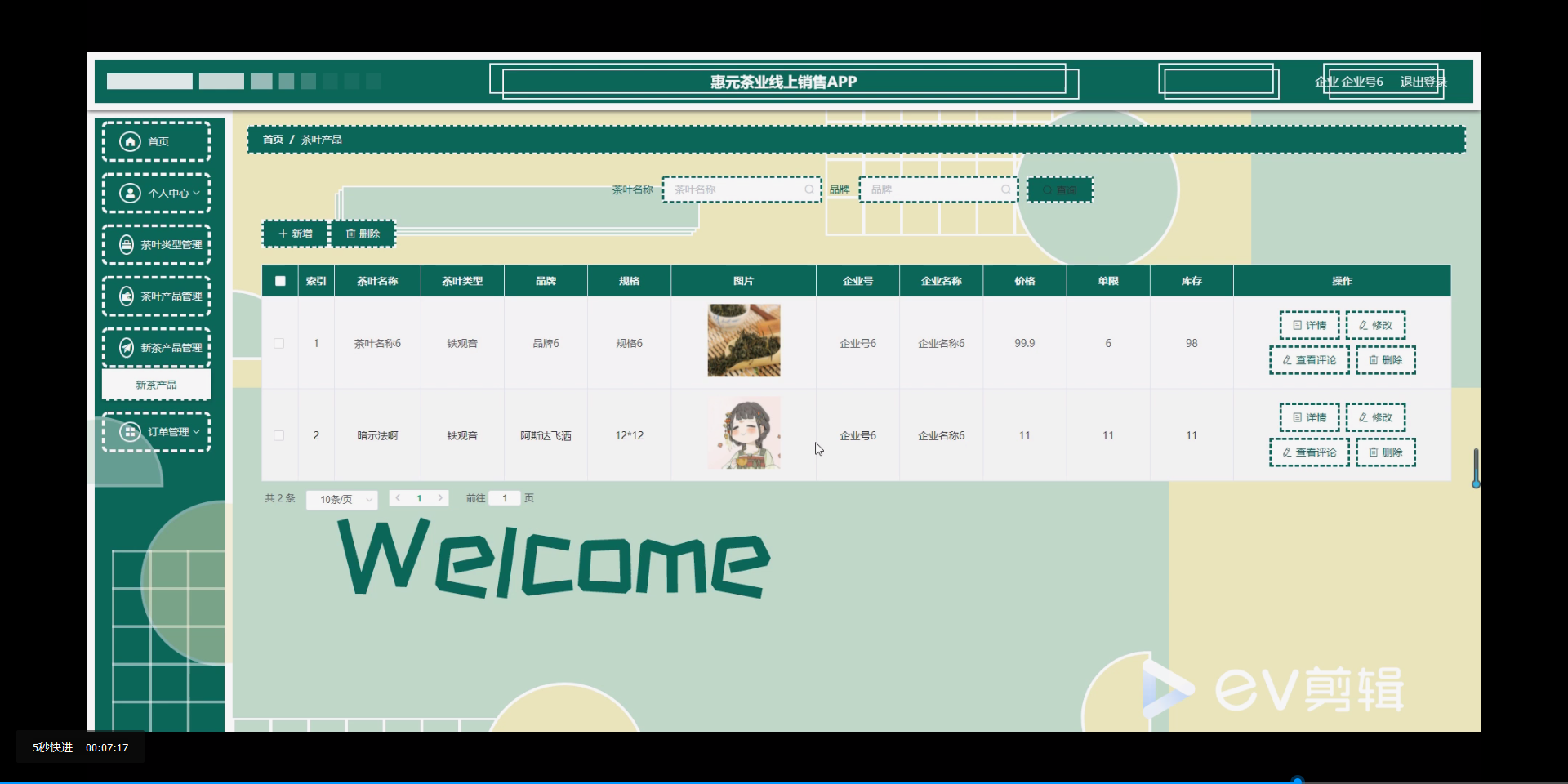
Task: Open 新茶产品管理 in the sidebar
Action: 156,347
